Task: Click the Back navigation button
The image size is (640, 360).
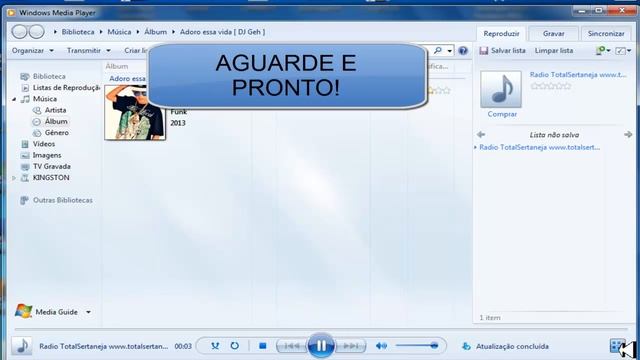Action: click(19, 32)
